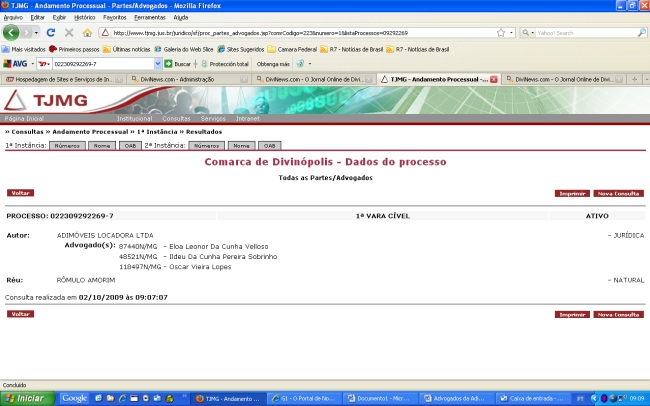This screenshot has height=406, width=650.
Task: Open the Primeiros passos bookmark
Action: (74, 49)
